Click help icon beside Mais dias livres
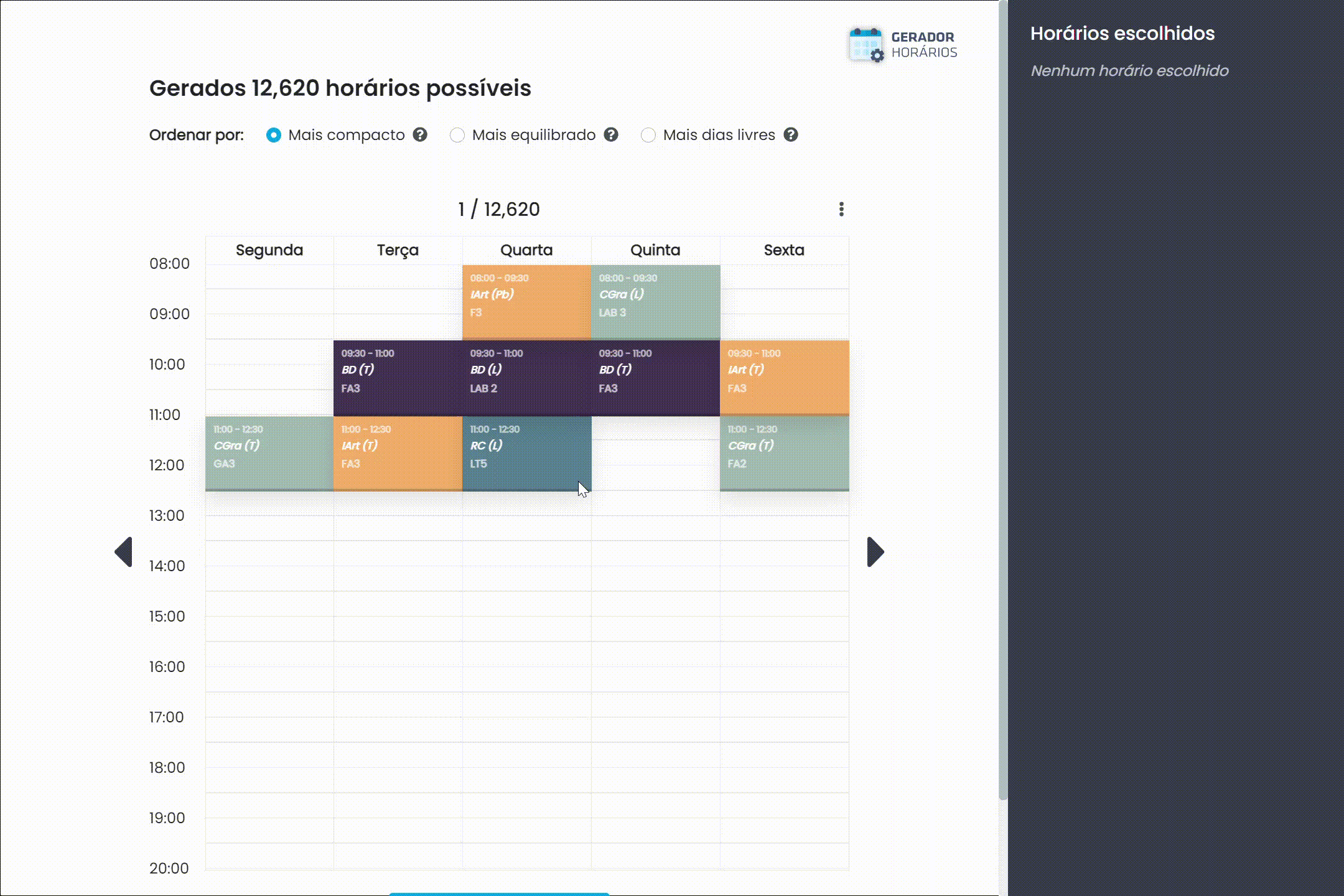This screenshot has width=1344, height=896. [791, 135]
